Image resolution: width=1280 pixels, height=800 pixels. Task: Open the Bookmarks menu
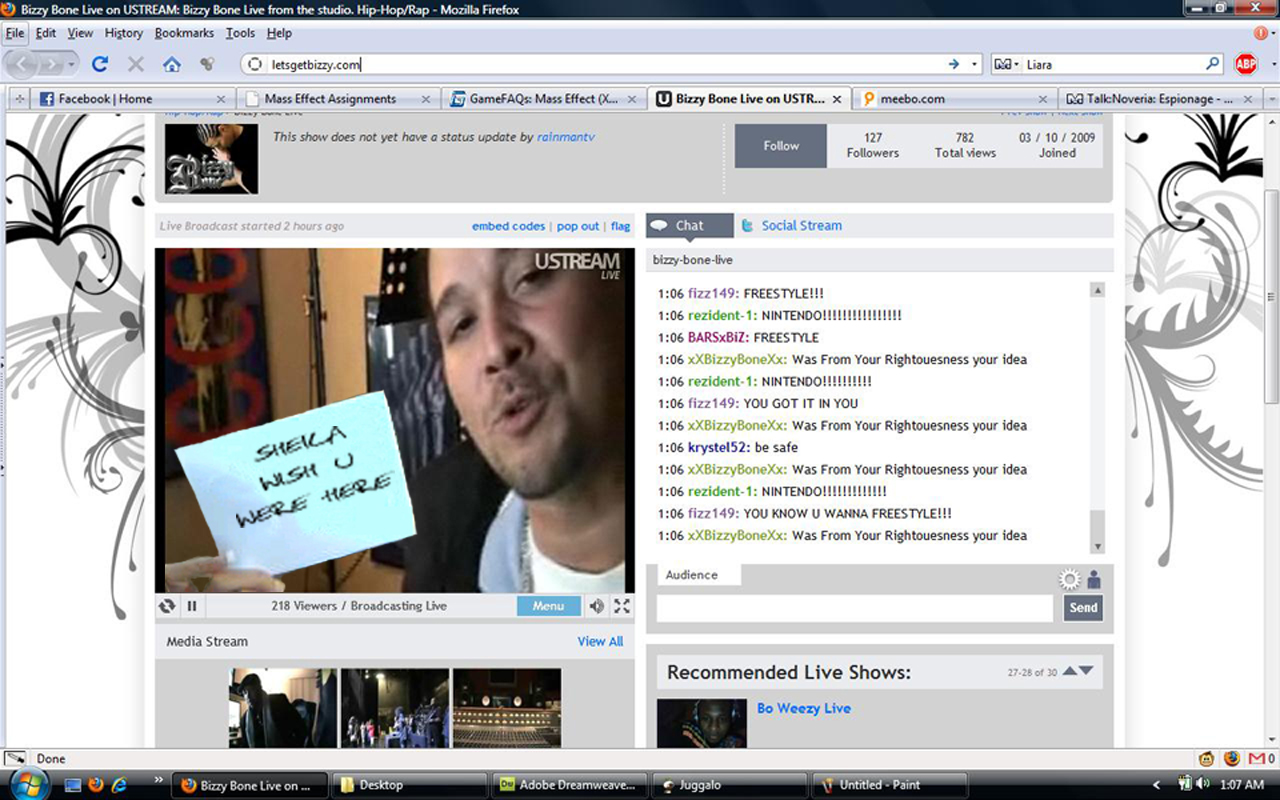184,33
